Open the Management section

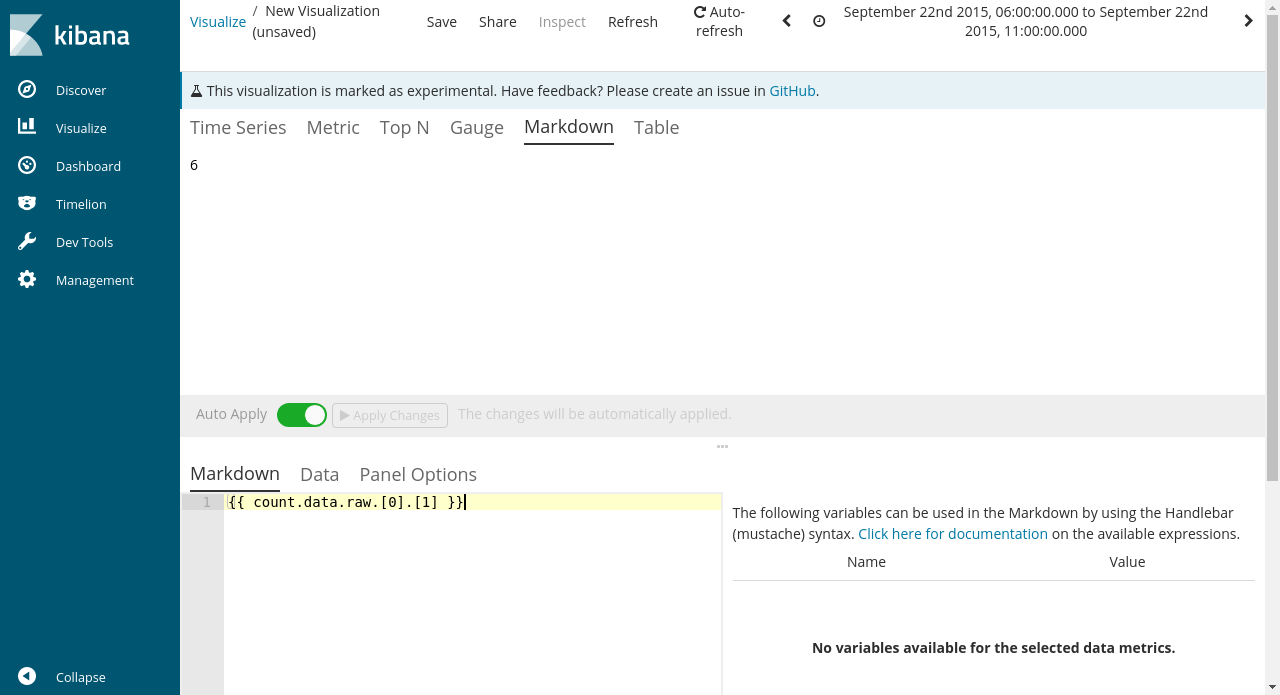tap(95, 280)
